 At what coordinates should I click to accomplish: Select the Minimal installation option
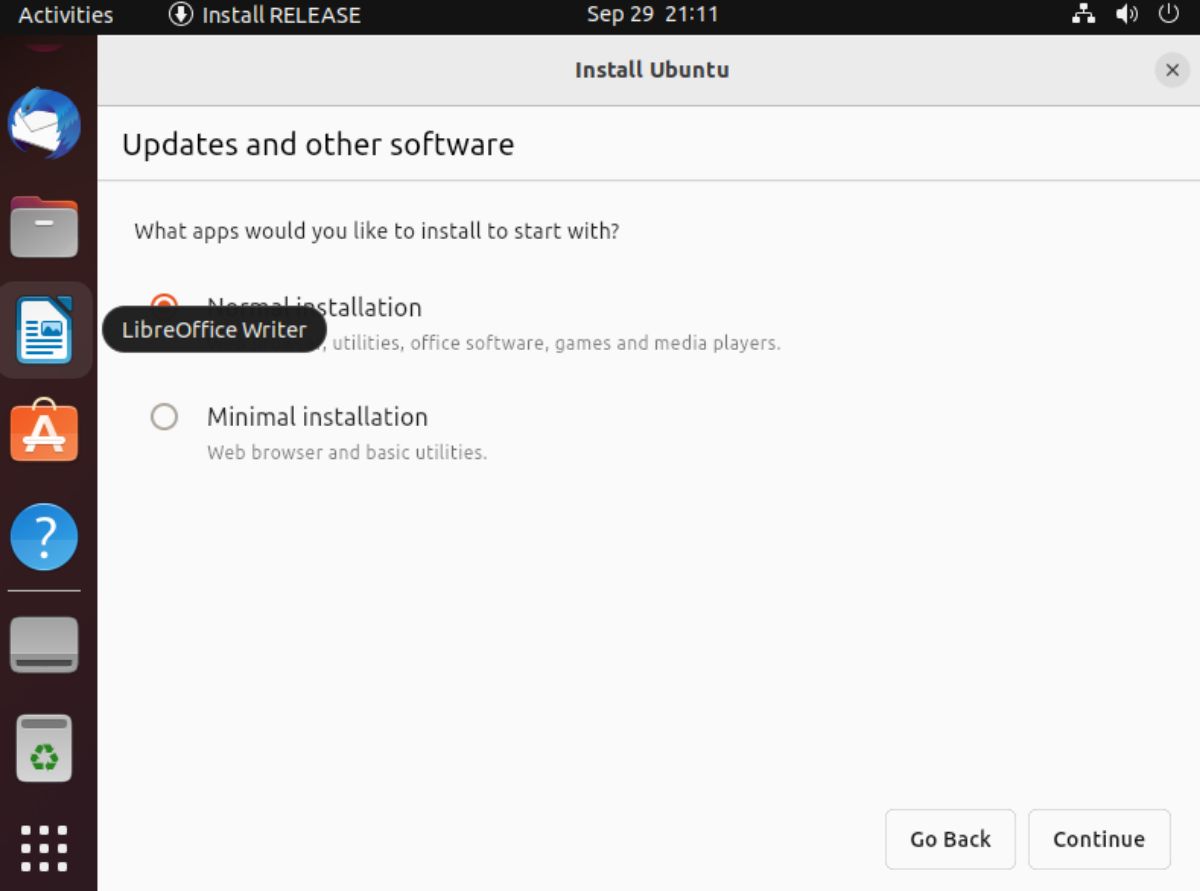pyautogui.click(x=164, y=417)
